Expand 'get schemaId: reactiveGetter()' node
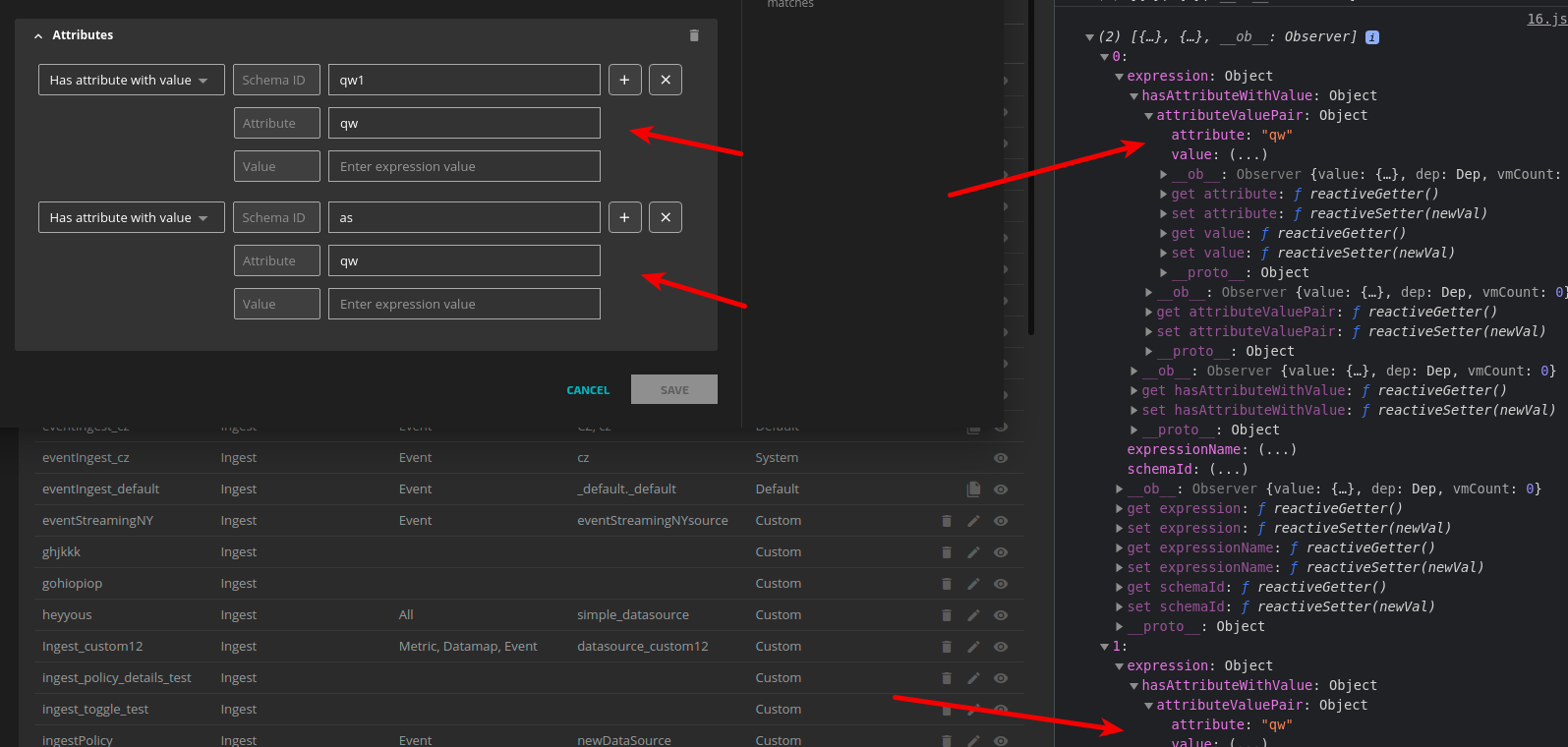 [1120, 588]
